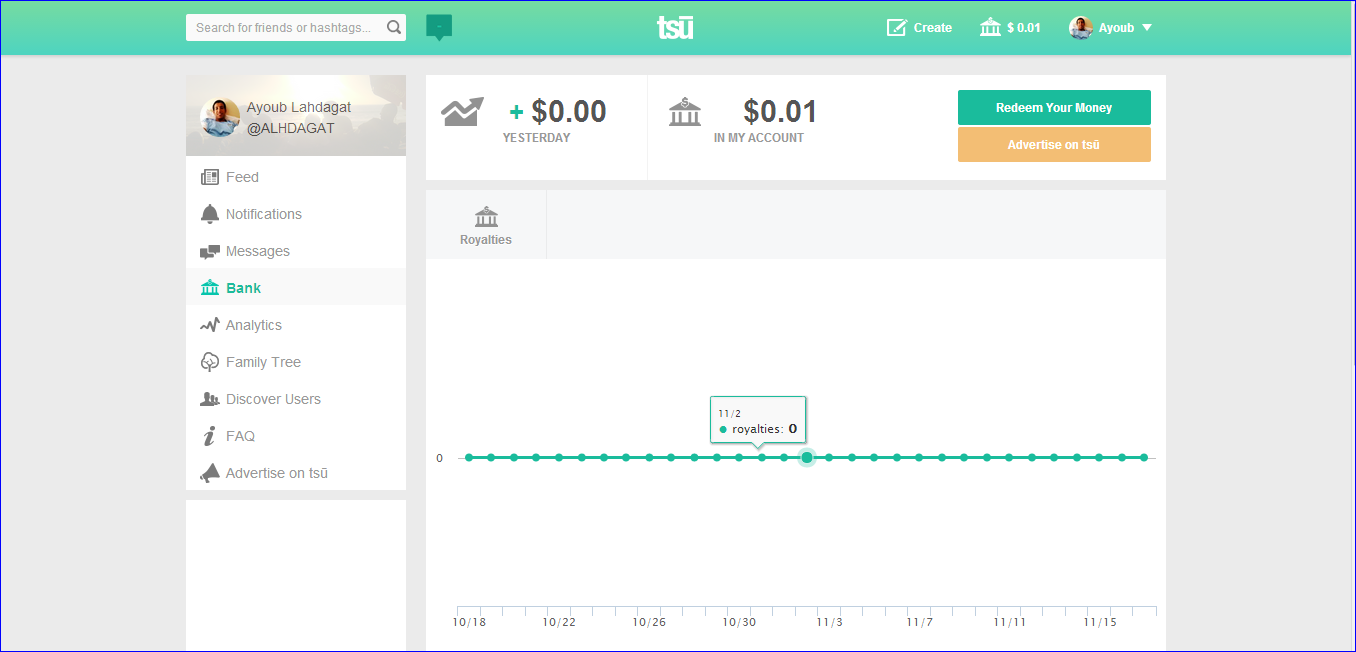Click the Create link in header
The height and width of the screenshot is (652, 1356).
pyautogui.click(x=933, y=28)
